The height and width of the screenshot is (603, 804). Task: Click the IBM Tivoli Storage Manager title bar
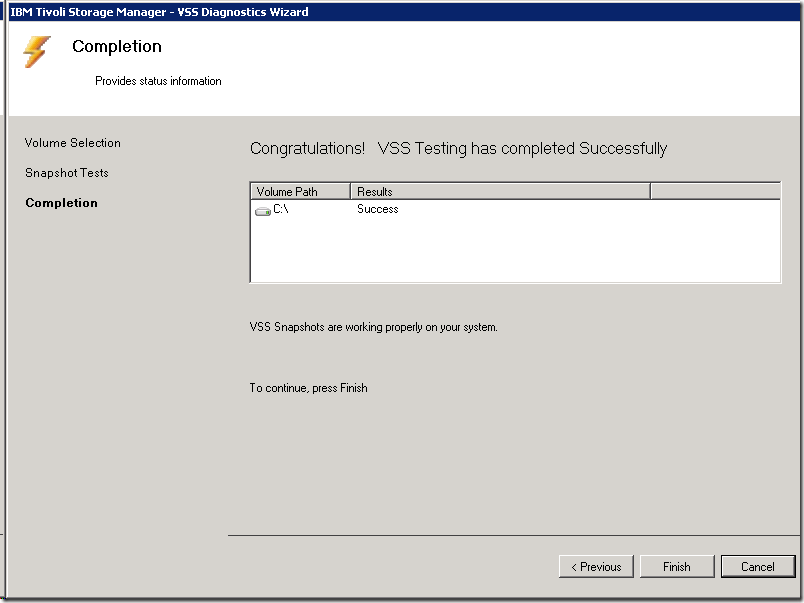tap(160, 12)
